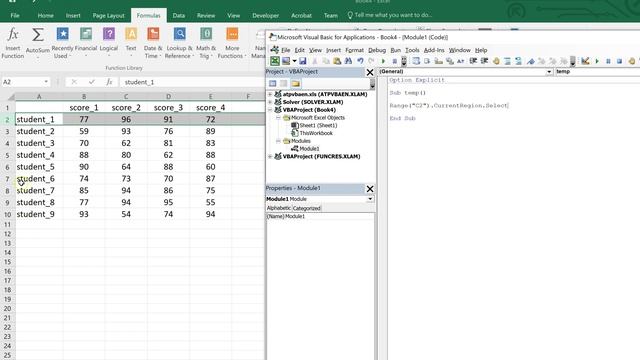
Task: Click List Properties/Methods icon in VBA Edit toolbar
Action: point(416,61)
